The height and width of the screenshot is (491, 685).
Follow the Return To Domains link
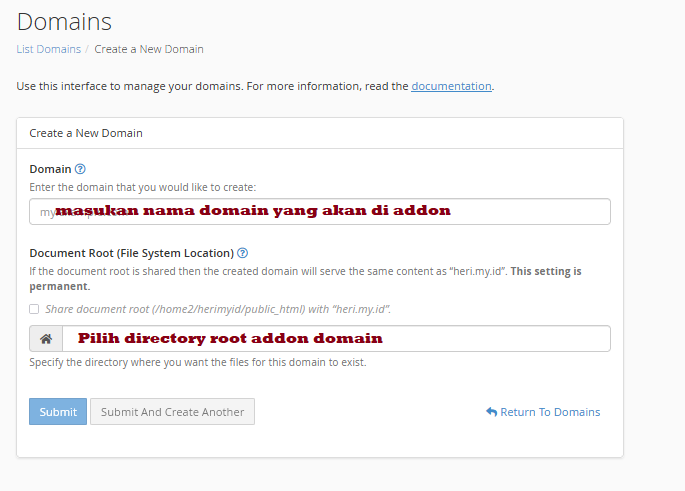[x=549, y=412]
